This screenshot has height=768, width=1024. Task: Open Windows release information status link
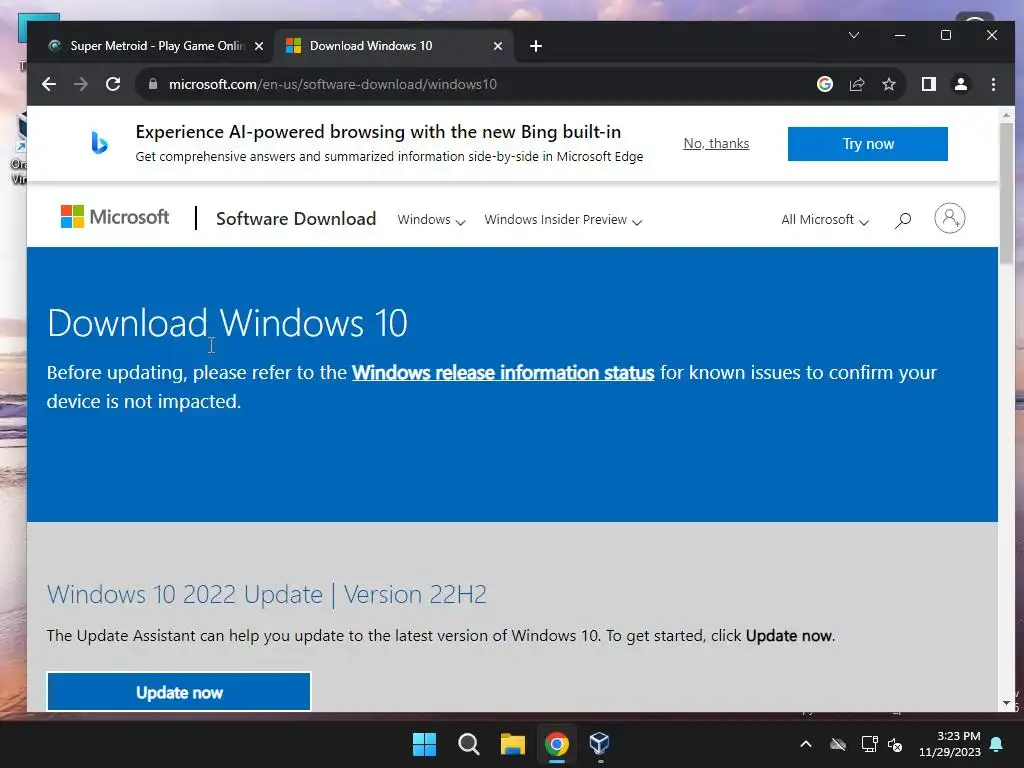[x=503, y=372]
